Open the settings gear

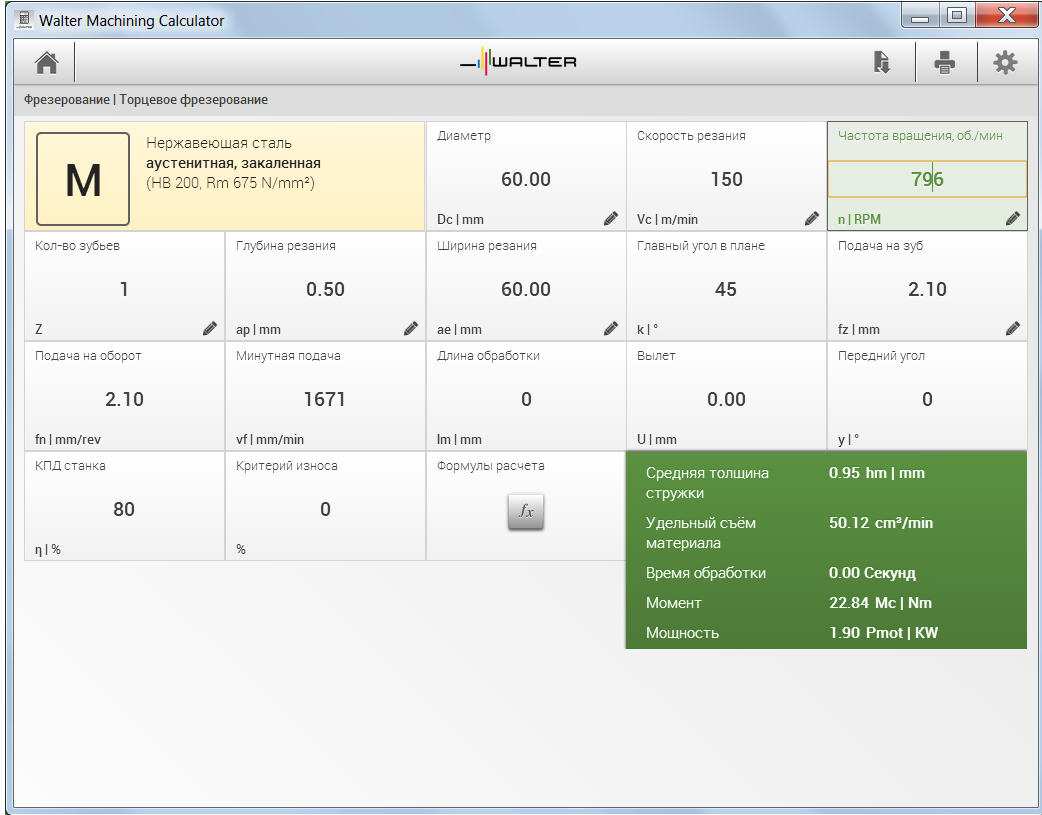click(x=1005, y=62)
